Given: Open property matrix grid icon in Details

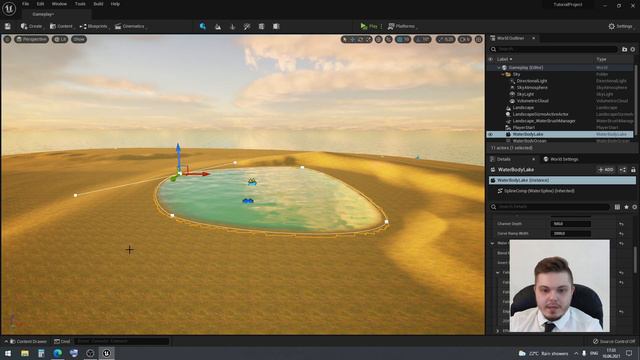Looking at the screenshot, I should coord(617,207).
